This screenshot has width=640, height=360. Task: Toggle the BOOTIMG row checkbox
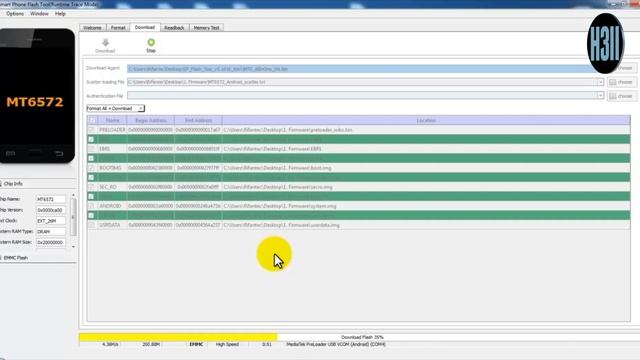[x=91, y=168]
